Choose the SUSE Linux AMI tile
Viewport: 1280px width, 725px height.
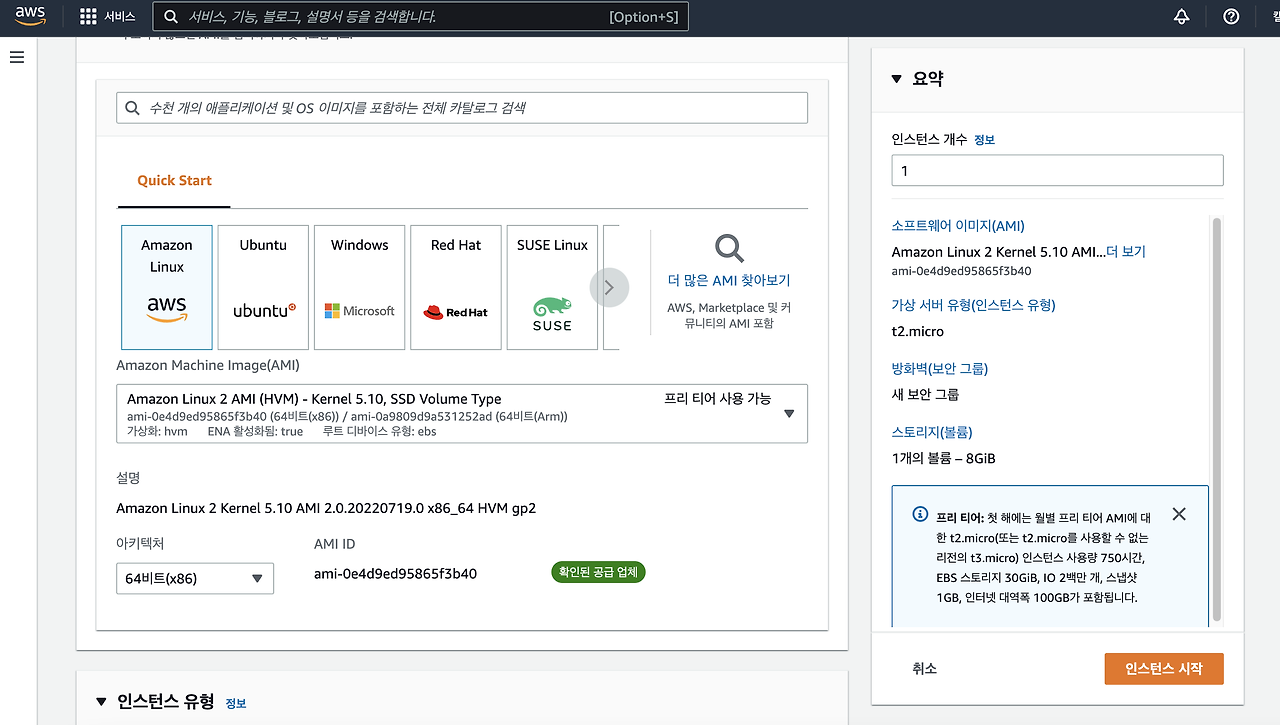tap(552, 287)
